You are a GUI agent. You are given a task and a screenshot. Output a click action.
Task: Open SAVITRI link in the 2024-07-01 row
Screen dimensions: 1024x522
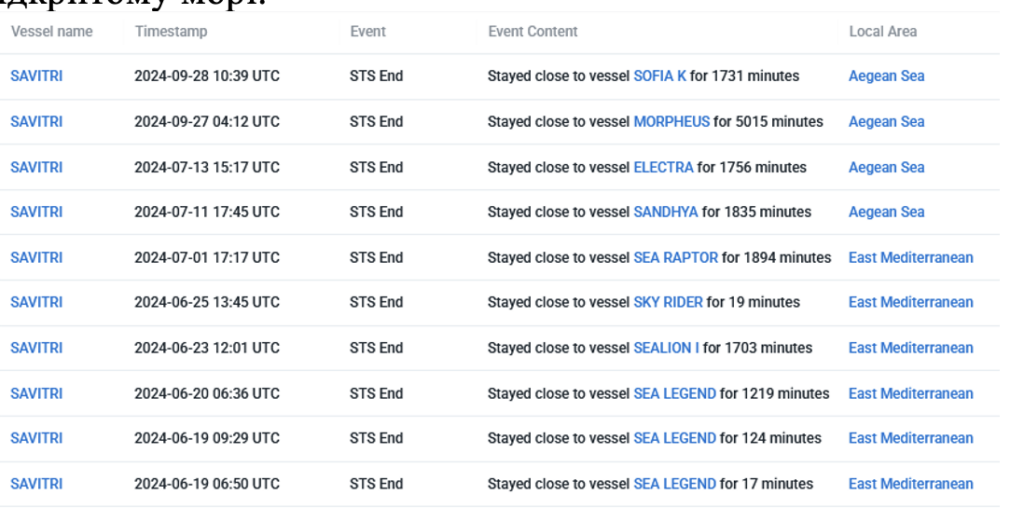tap(36, 257)
